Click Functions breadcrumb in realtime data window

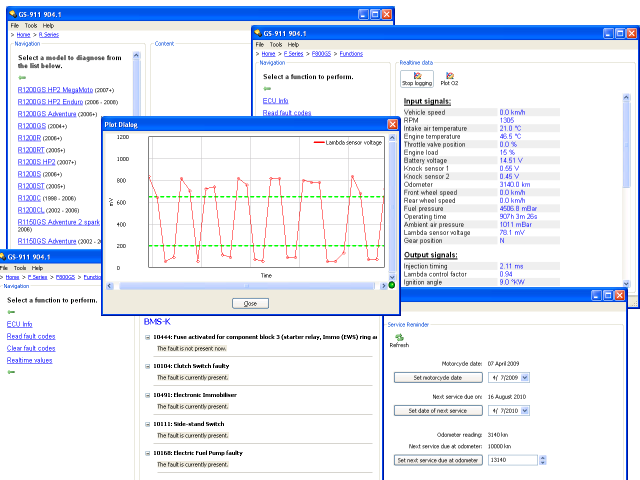click(x=351, y=54)
